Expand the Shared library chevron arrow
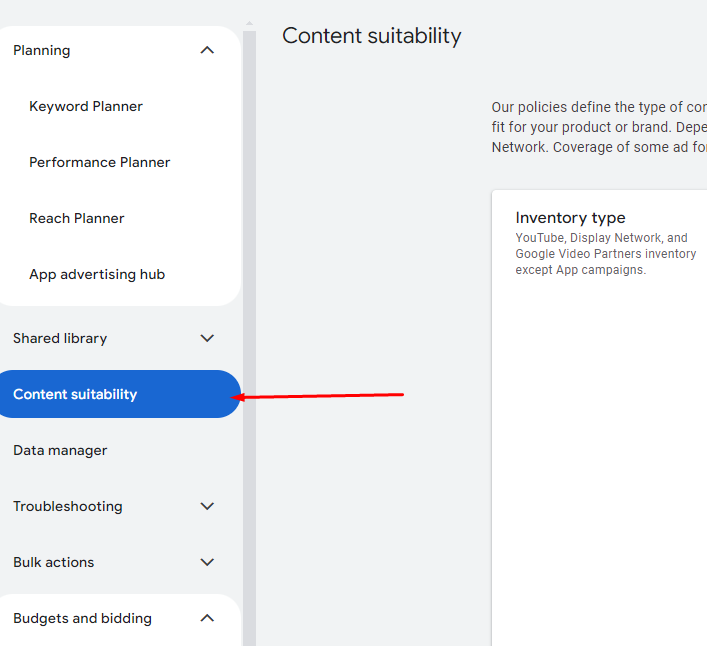 tap(207, 338)
